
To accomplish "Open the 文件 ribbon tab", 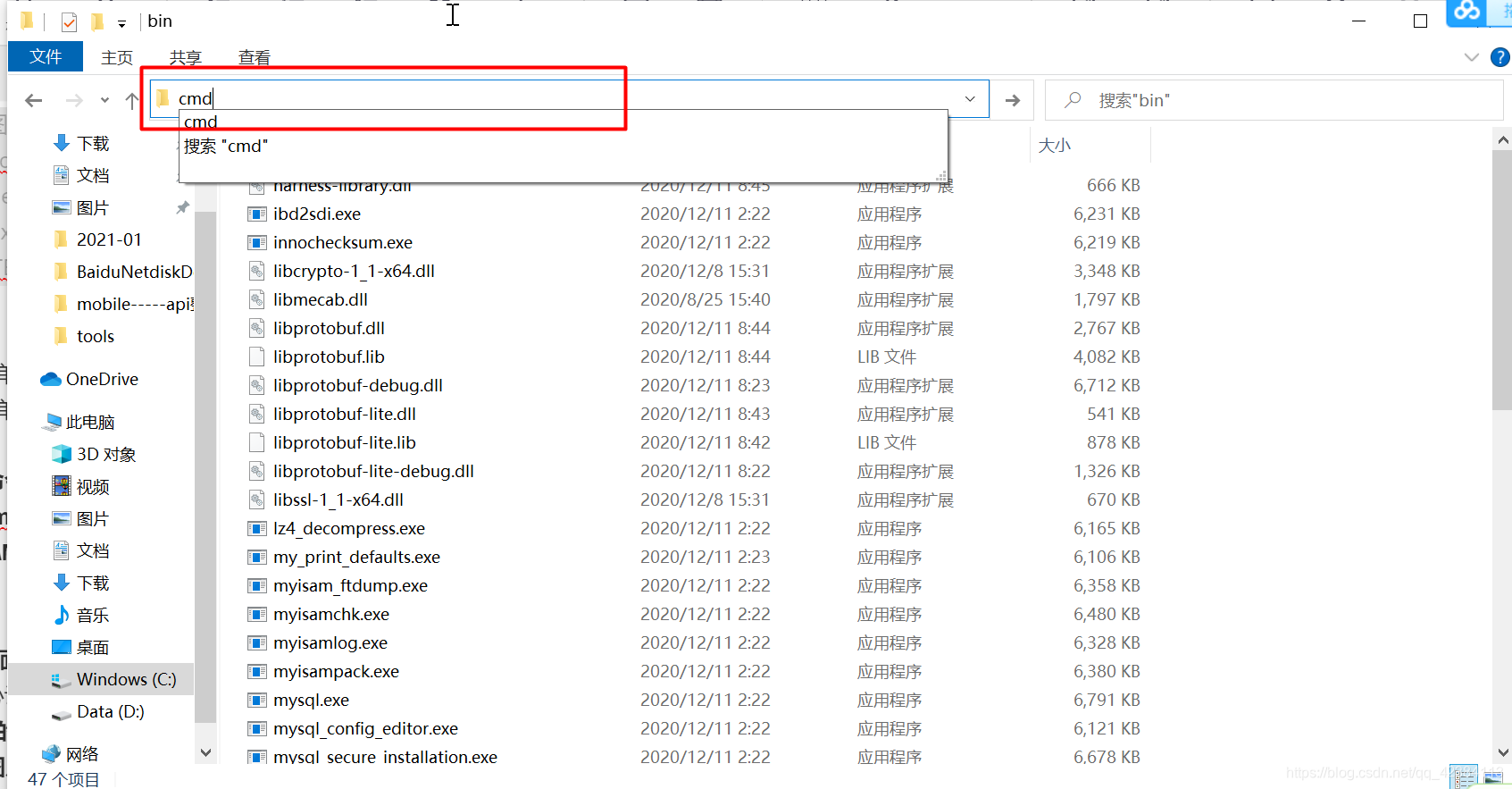I will point(46,56).
